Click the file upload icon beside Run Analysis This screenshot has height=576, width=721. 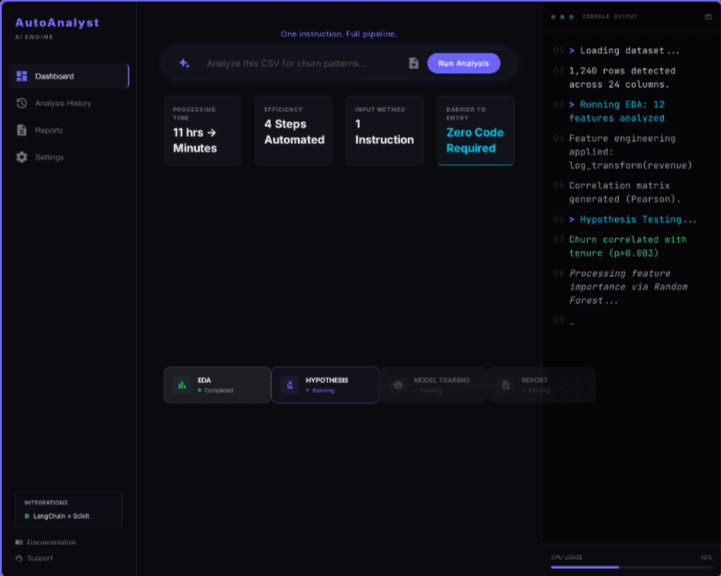click(x=413, y=63)
